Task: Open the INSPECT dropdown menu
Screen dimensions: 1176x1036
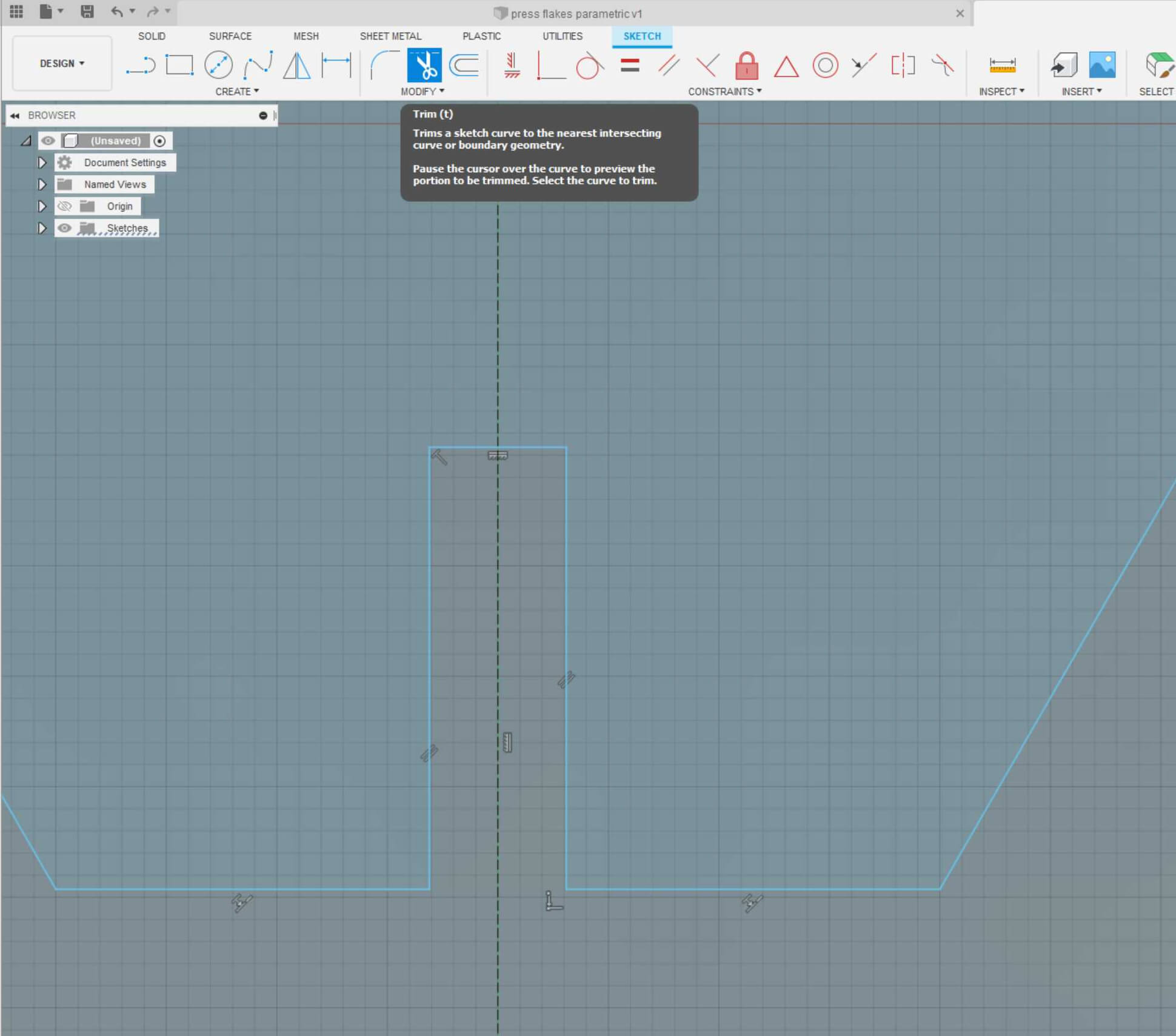Action: [x=1002, y=92]
